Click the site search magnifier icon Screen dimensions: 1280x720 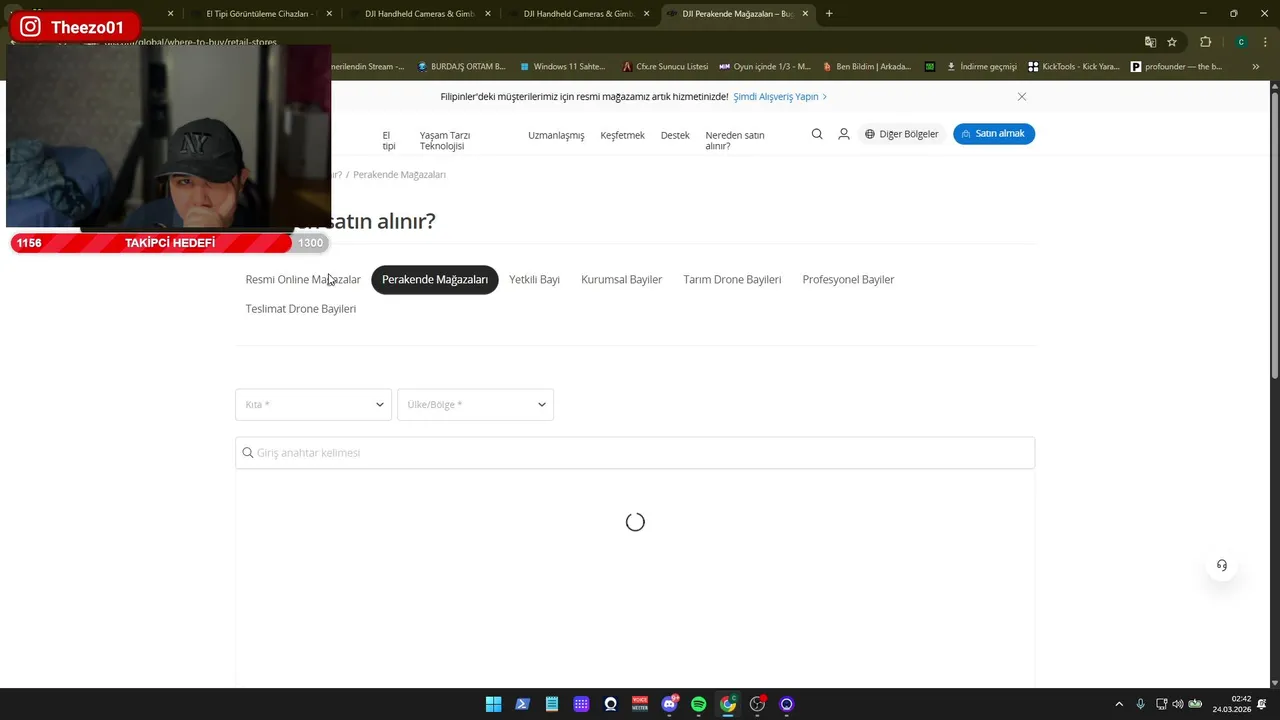[817, 134]
